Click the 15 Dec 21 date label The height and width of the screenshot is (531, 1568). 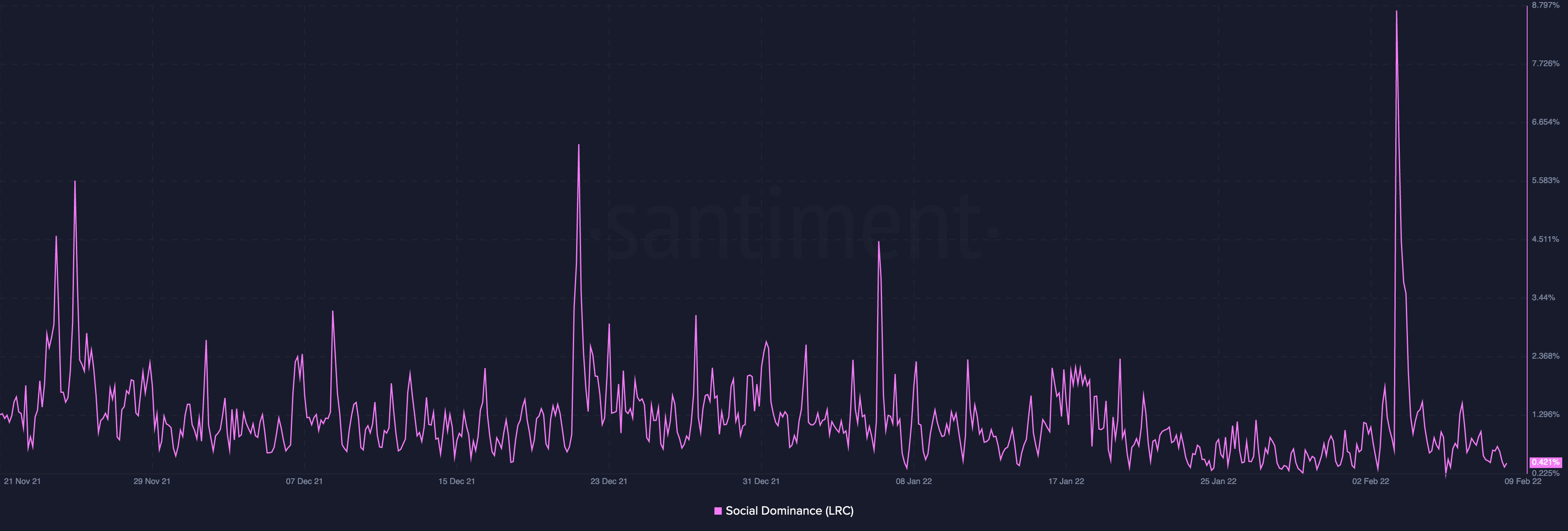pos(457,481)
